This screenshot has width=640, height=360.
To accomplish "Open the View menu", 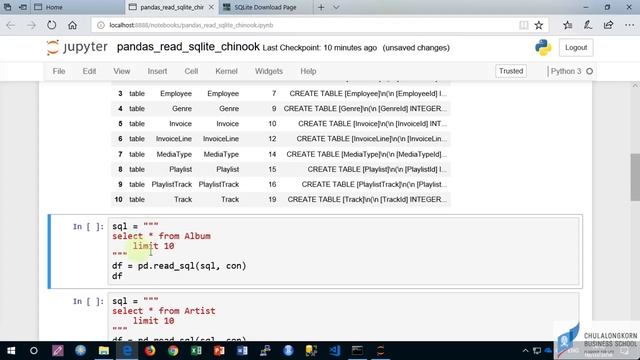I will click(x=122, y=71).
